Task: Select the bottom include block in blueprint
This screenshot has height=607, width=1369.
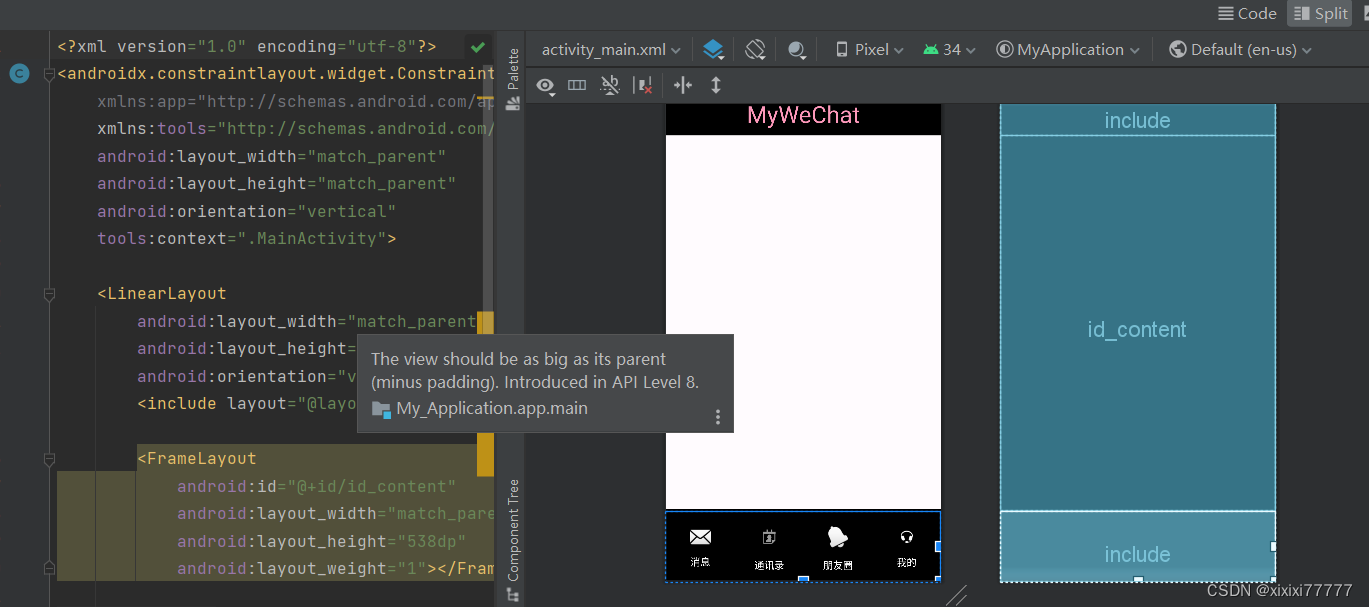Action: coord(1138,546)
